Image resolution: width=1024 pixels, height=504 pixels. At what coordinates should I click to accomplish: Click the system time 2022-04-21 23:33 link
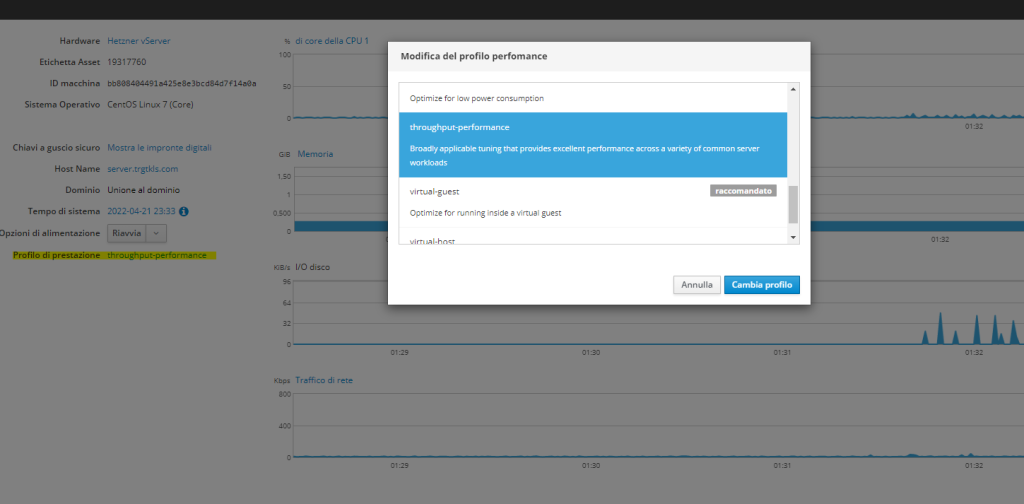[x=141, y=211]
